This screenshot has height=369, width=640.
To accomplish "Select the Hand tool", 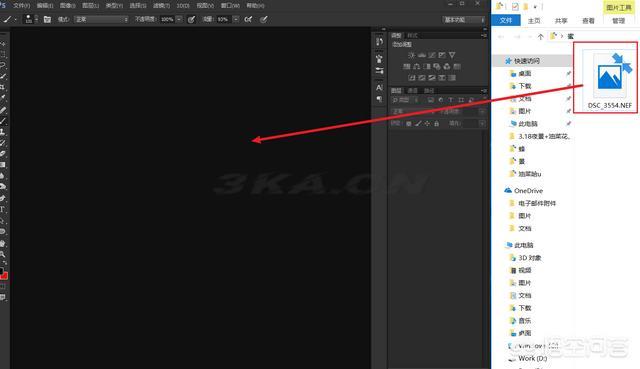I will [3, 243].
